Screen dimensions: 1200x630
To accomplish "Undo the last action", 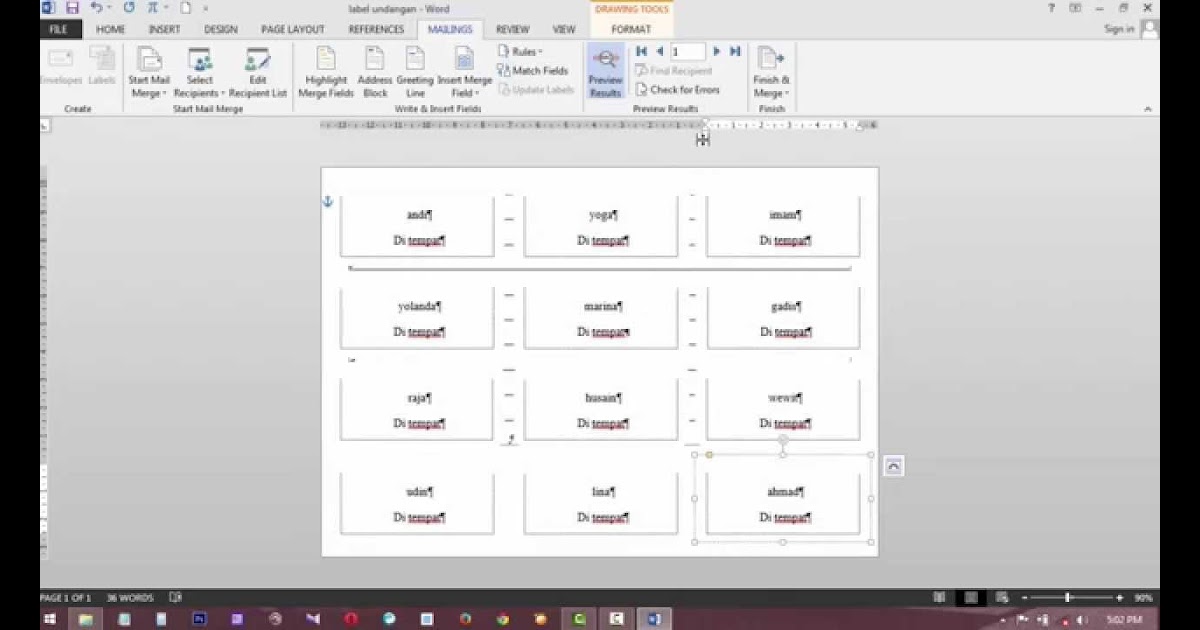I will [x=95, y=7].
